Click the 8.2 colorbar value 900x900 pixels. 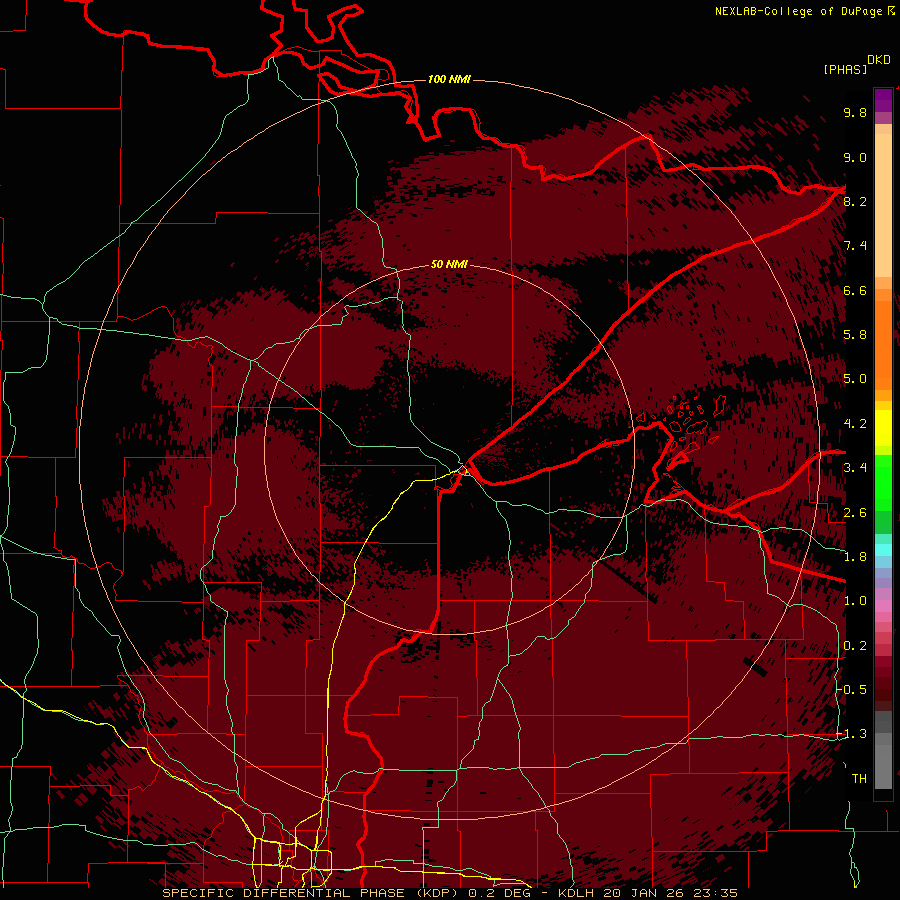855,201
